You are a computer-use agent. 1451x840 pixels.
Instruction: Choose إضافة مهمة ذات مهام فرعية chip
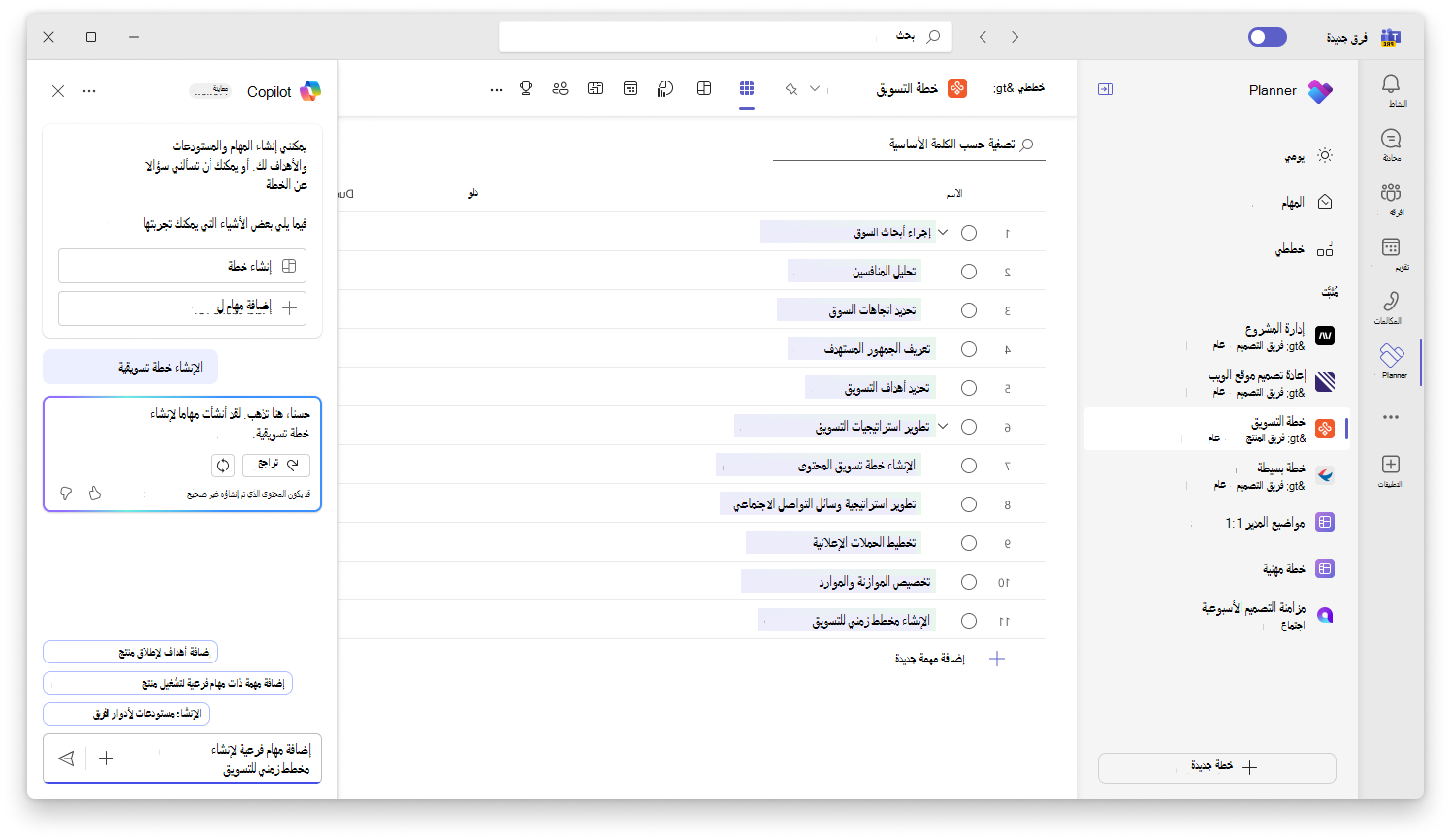coord(168,683)
